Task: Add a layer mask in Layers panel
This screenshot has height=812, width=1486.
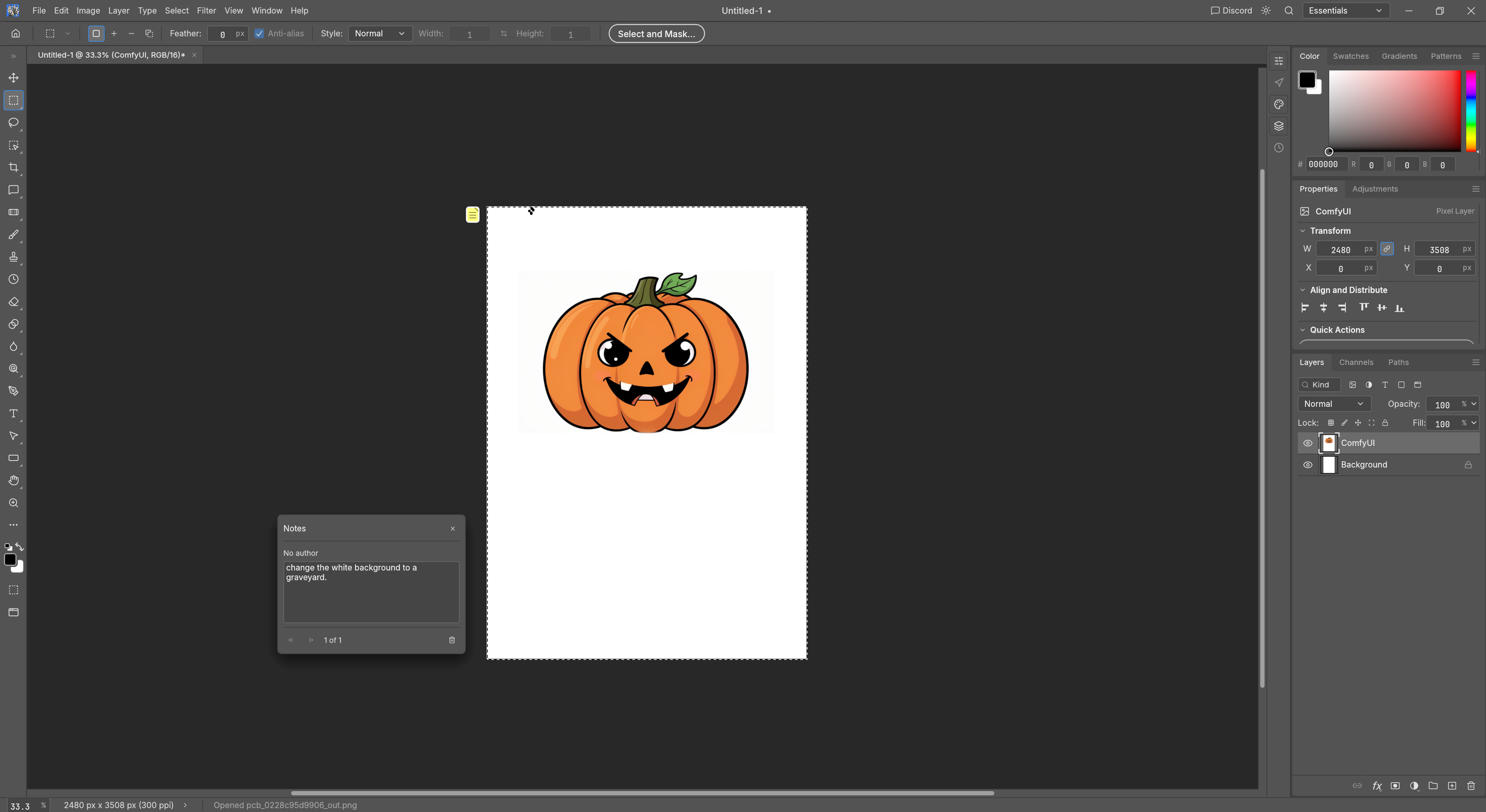Action: (1395, 785)
